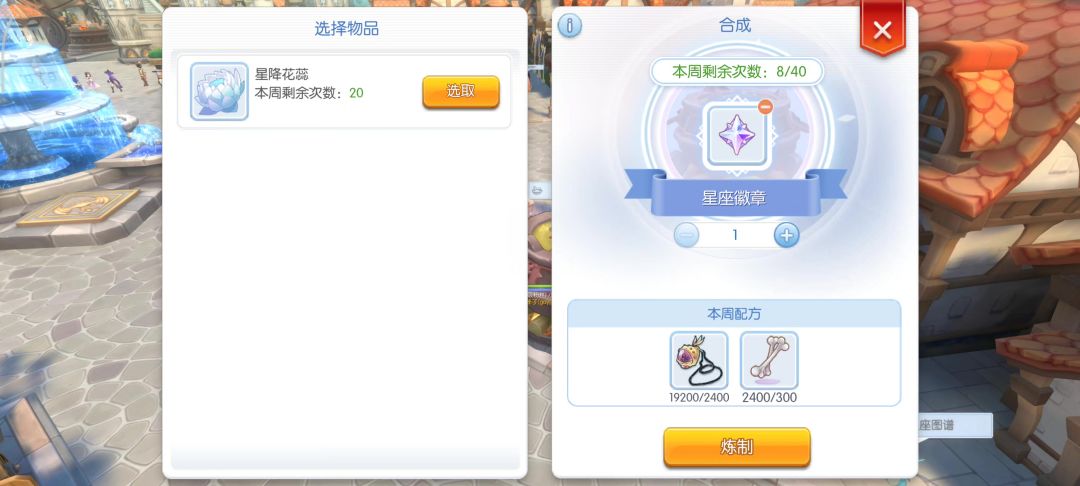This screenshot has height=486, width=1080.
Task: Increase the crafting quantity with plus
Action: 787,235
